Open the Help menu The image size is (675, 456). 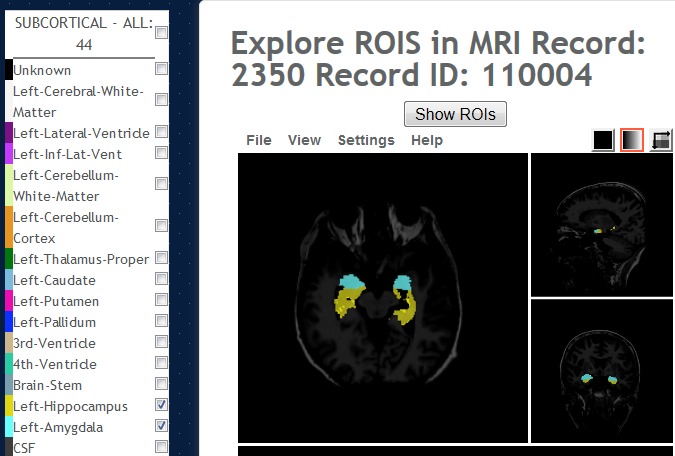click(427, 140)
